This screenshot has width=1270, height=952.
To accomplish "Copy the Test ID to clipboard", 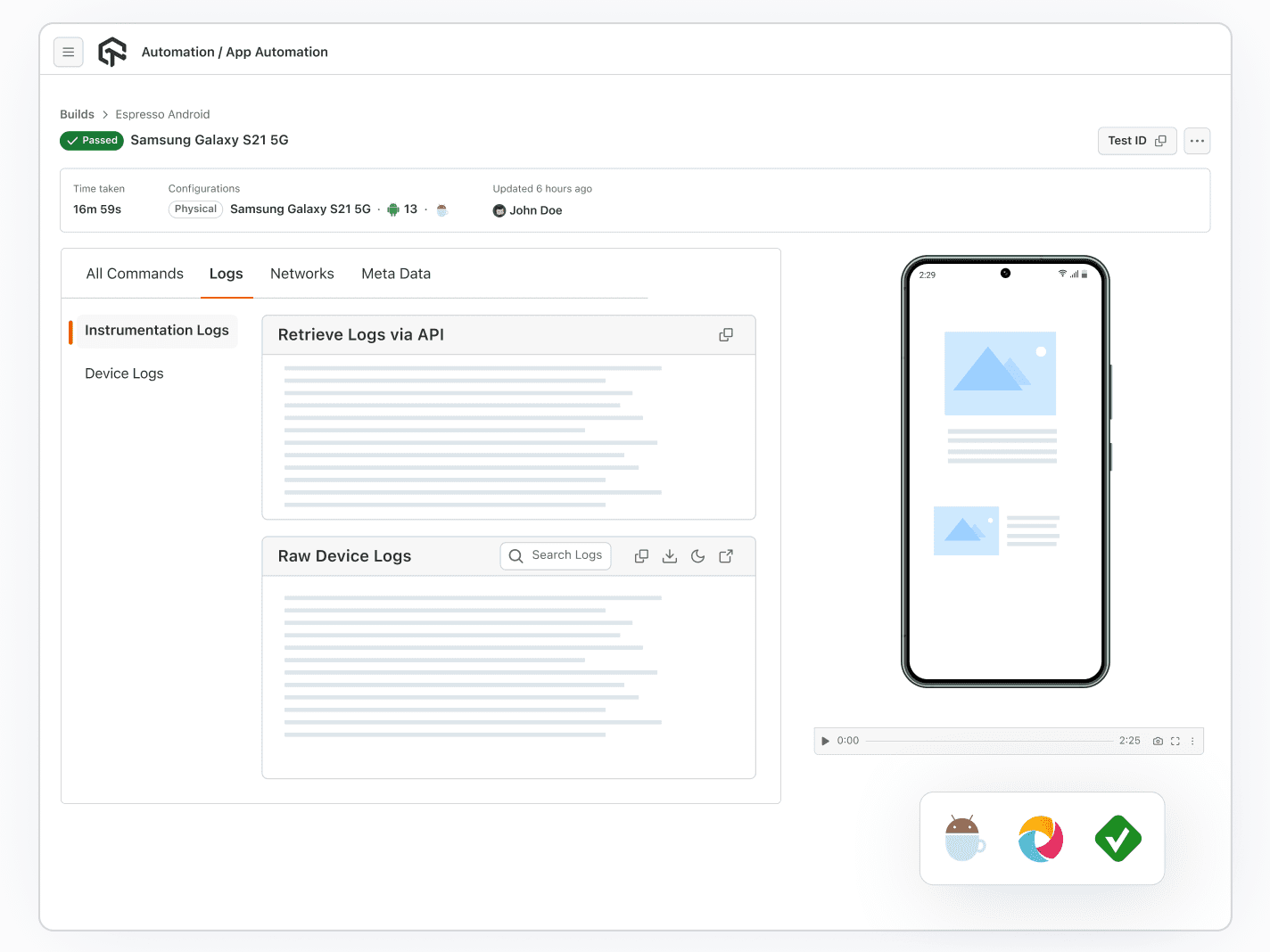I will coord(1161,141).
